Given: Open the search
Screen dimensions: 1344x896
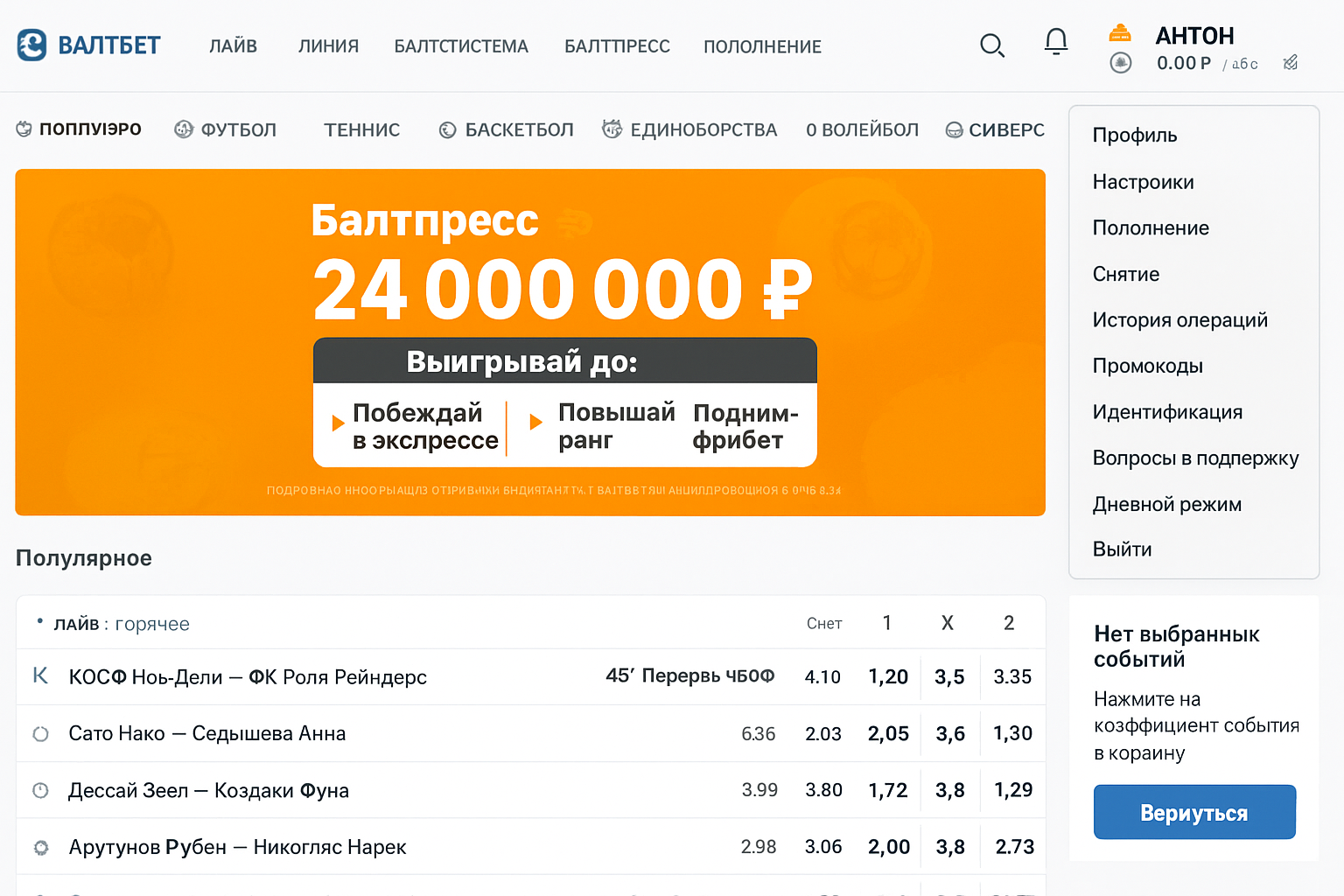Looking at the screenshot, I should pos(992,45).
